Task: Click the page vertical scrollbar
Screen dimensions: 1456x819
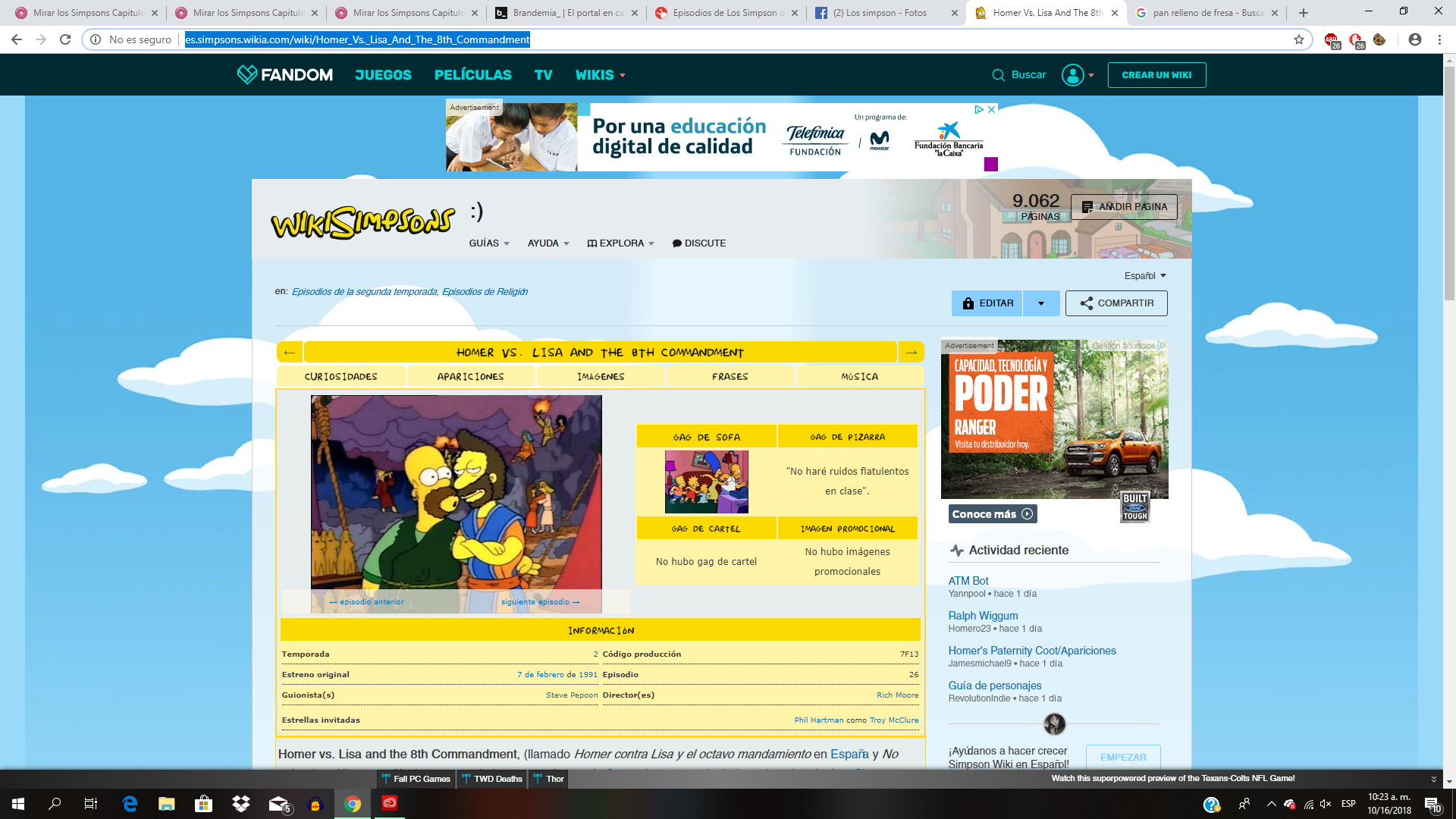Action: click(x=1449, y=182)
